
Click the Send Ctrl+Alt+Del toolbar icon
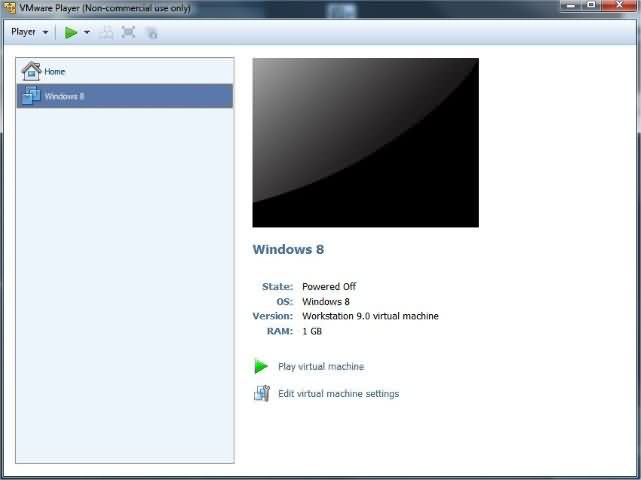(106, 33)
